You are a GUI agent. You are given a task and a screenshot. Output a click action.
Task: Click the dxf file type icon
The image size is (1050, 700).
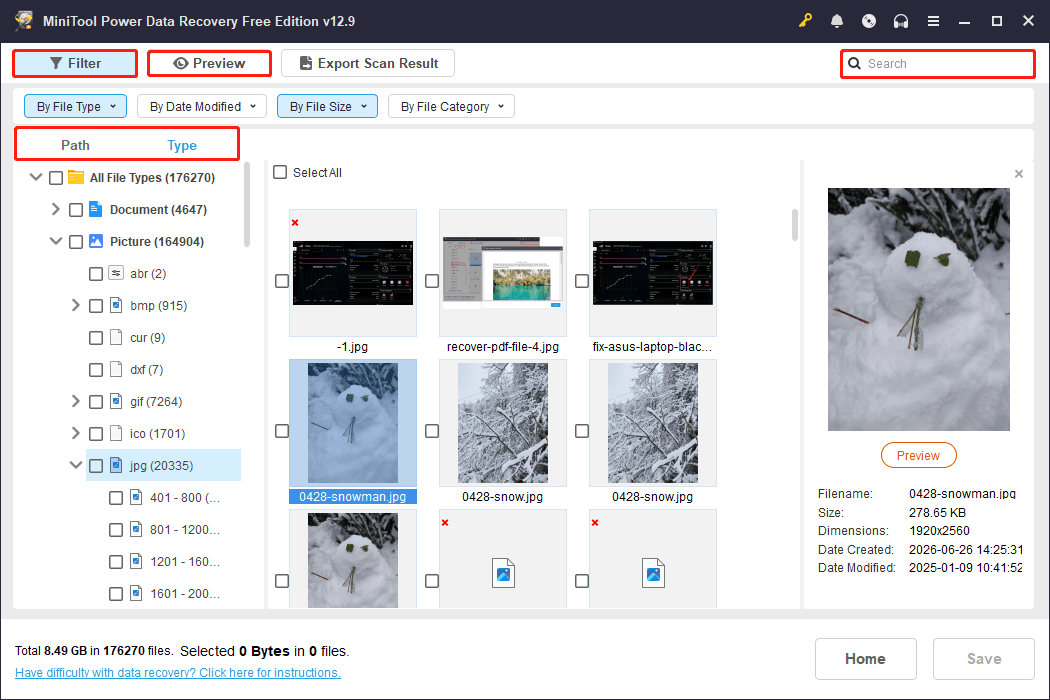[x=116, y=369]
